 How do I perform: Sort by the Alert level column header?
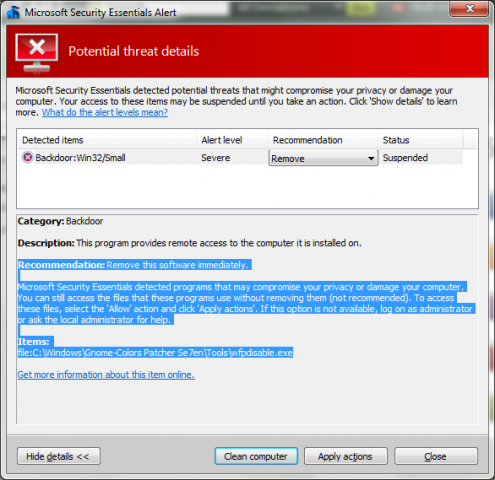232,140
